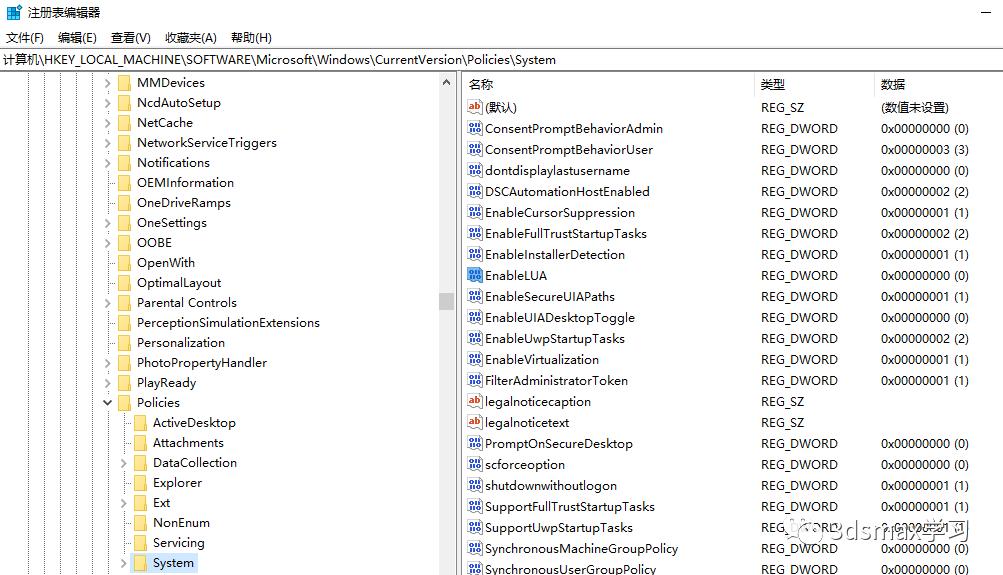Select the Servicing key
The height and width of the screenshot is (575, 1003).
178,543
